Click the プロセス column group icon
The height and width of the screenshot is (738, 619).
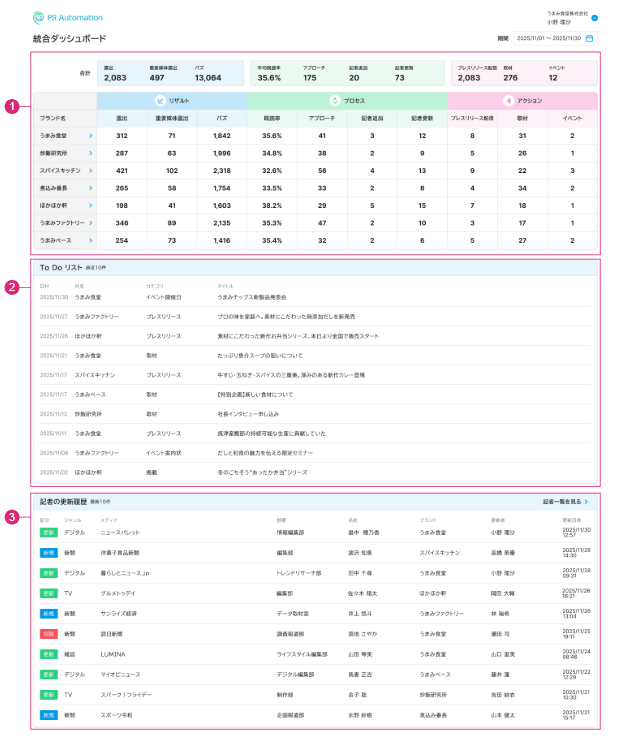[334, 101]
